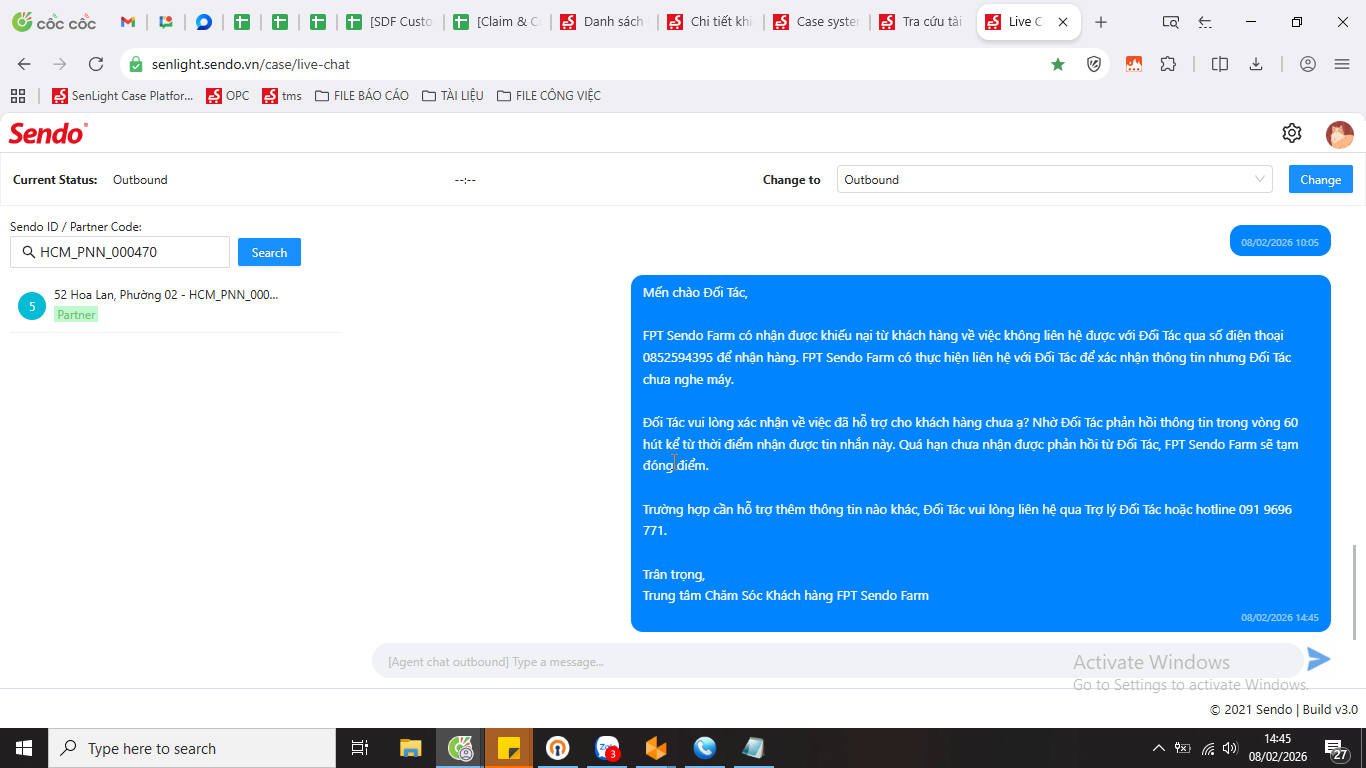Open the browser main menu

1342,64
